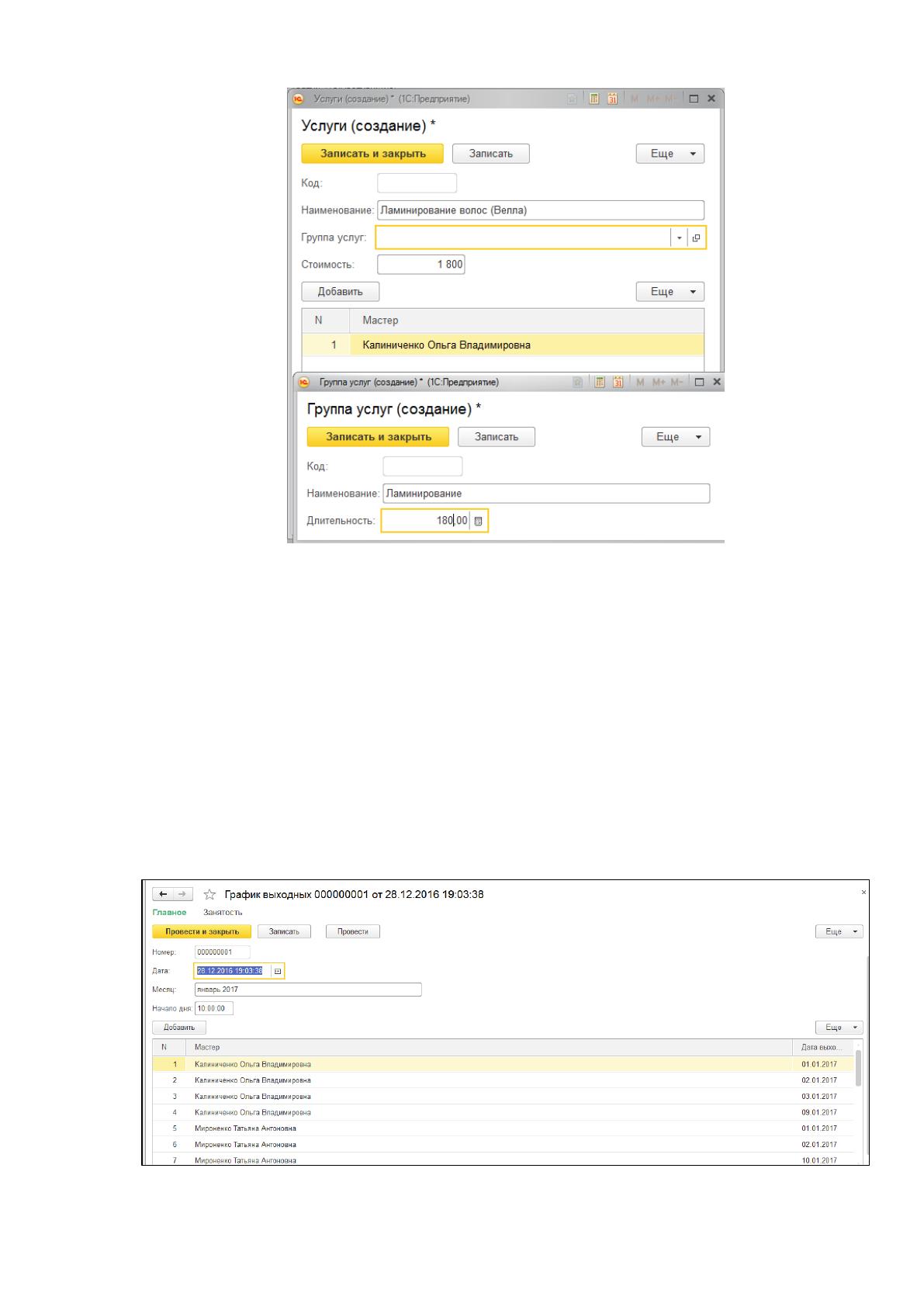Switch to the Главное tab
The image size is (924, 1307).
pos(169,913)
